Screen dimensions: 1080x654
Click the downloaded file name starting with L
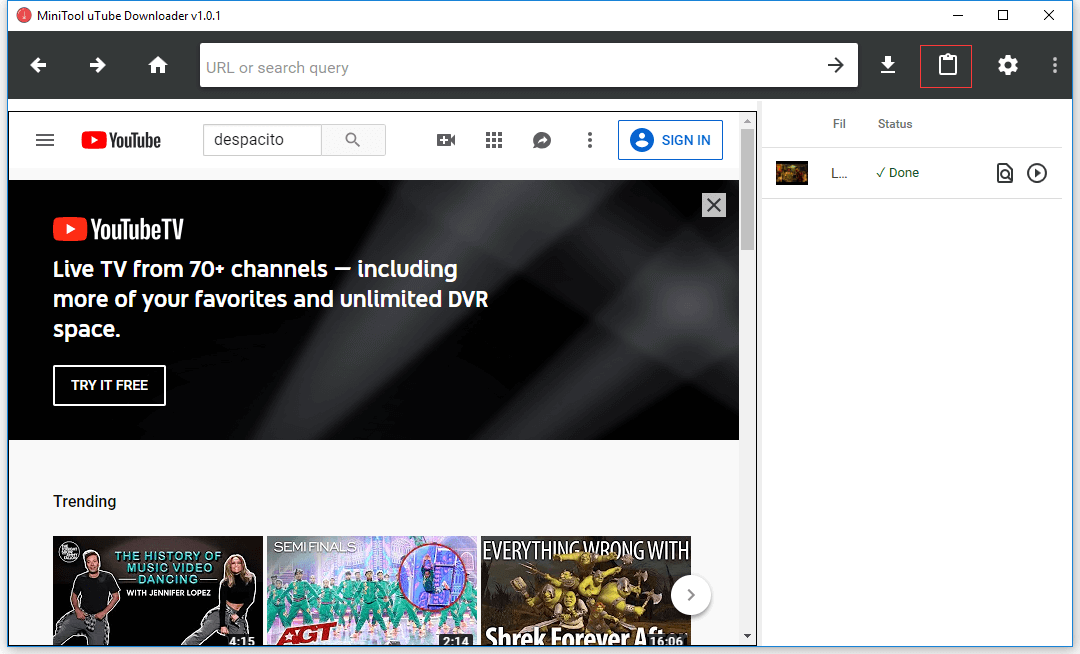click(x=839, y=173)
